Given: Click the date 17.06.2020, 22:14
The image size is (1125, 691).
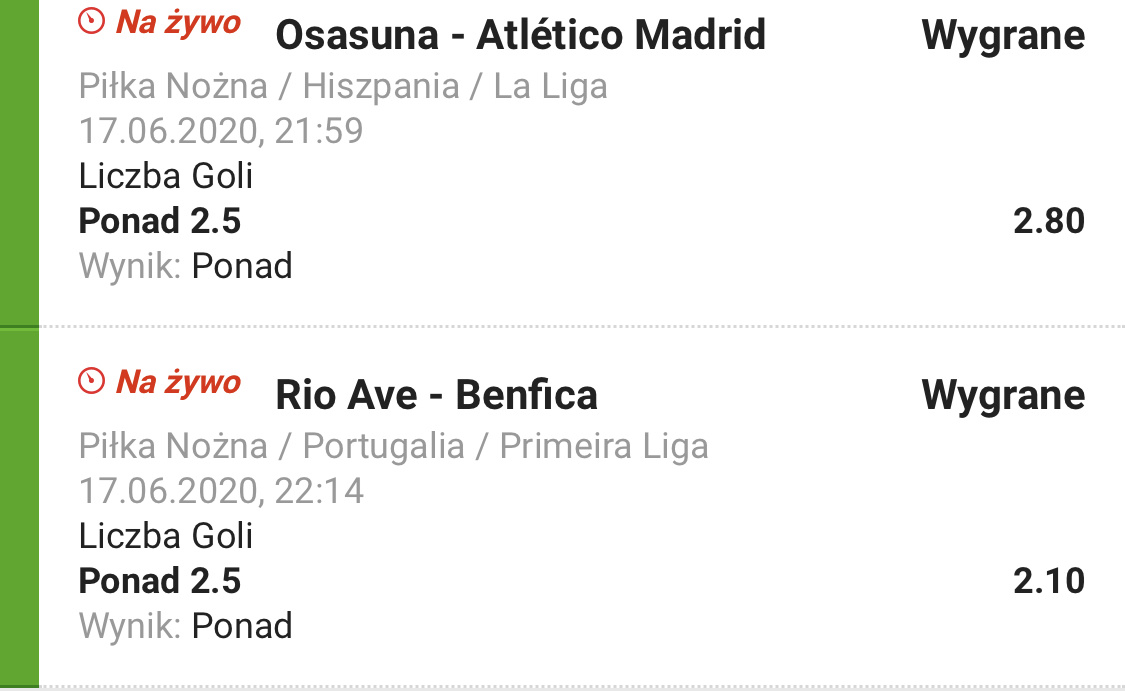Looking at the screenshot, I should tap(221, 492).
